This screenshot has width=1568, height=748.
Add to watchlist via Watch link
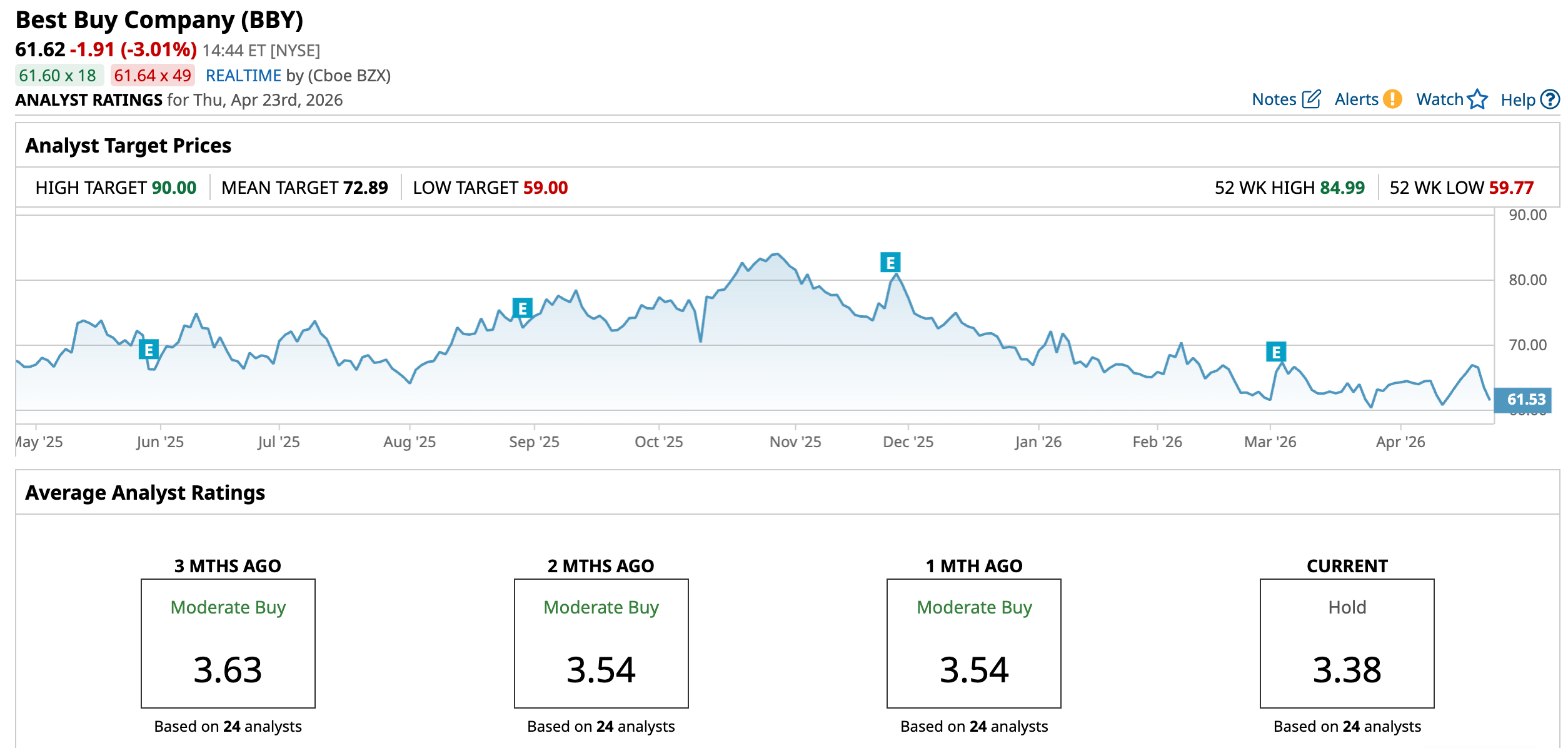[1439, 99]
